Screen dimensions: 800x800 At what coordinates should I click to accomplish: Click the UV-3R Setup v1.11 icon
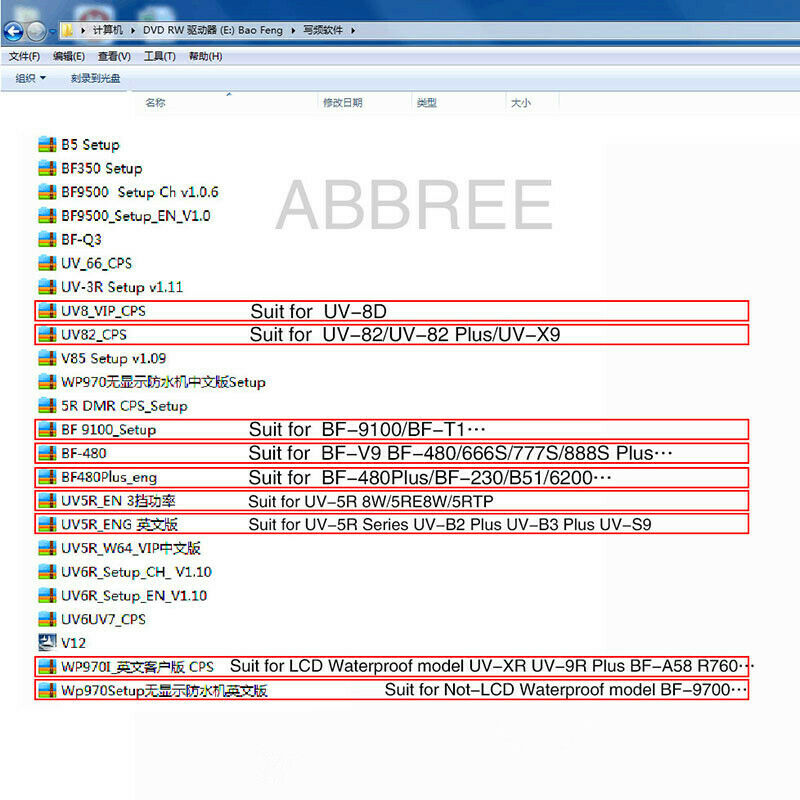47,287
